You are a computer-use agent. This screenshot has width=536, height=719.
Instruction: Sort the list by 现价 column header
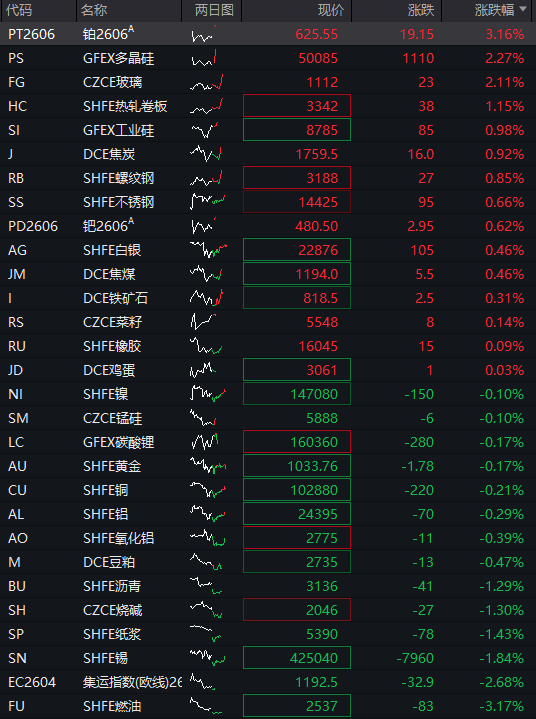click(331, 10)
